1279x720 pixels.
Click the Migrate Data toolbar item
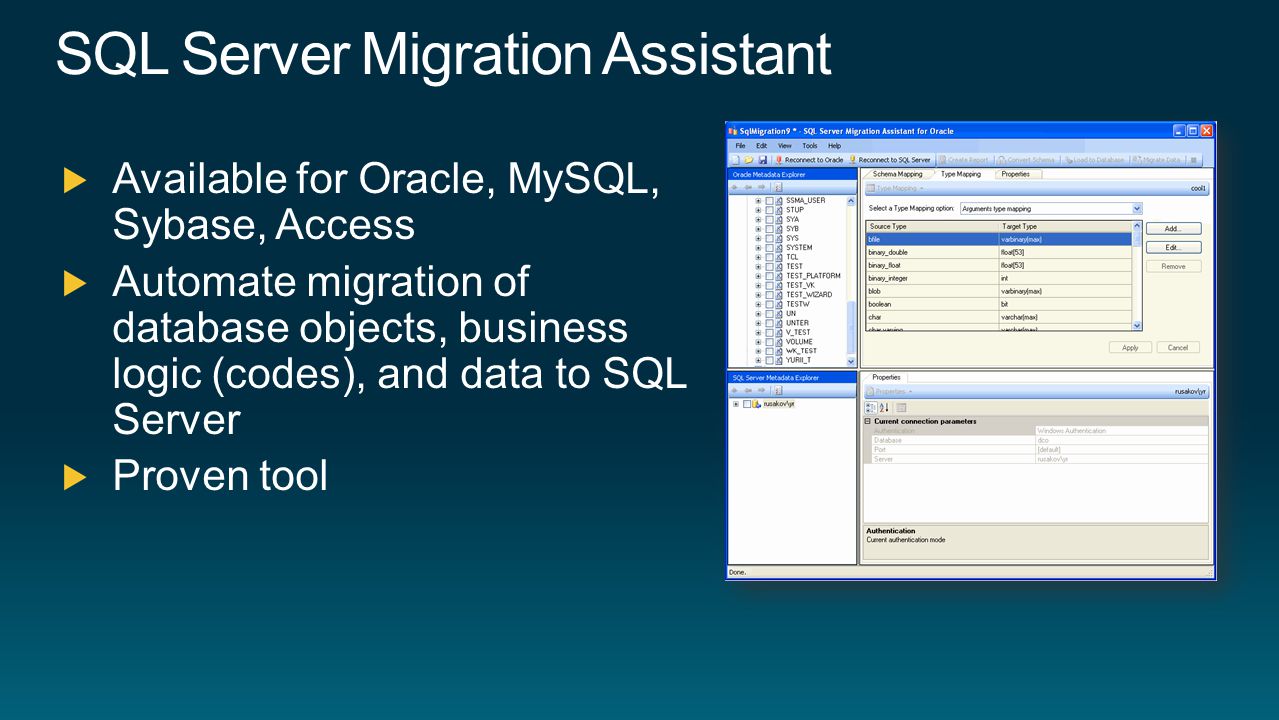tap(1156, 160)
